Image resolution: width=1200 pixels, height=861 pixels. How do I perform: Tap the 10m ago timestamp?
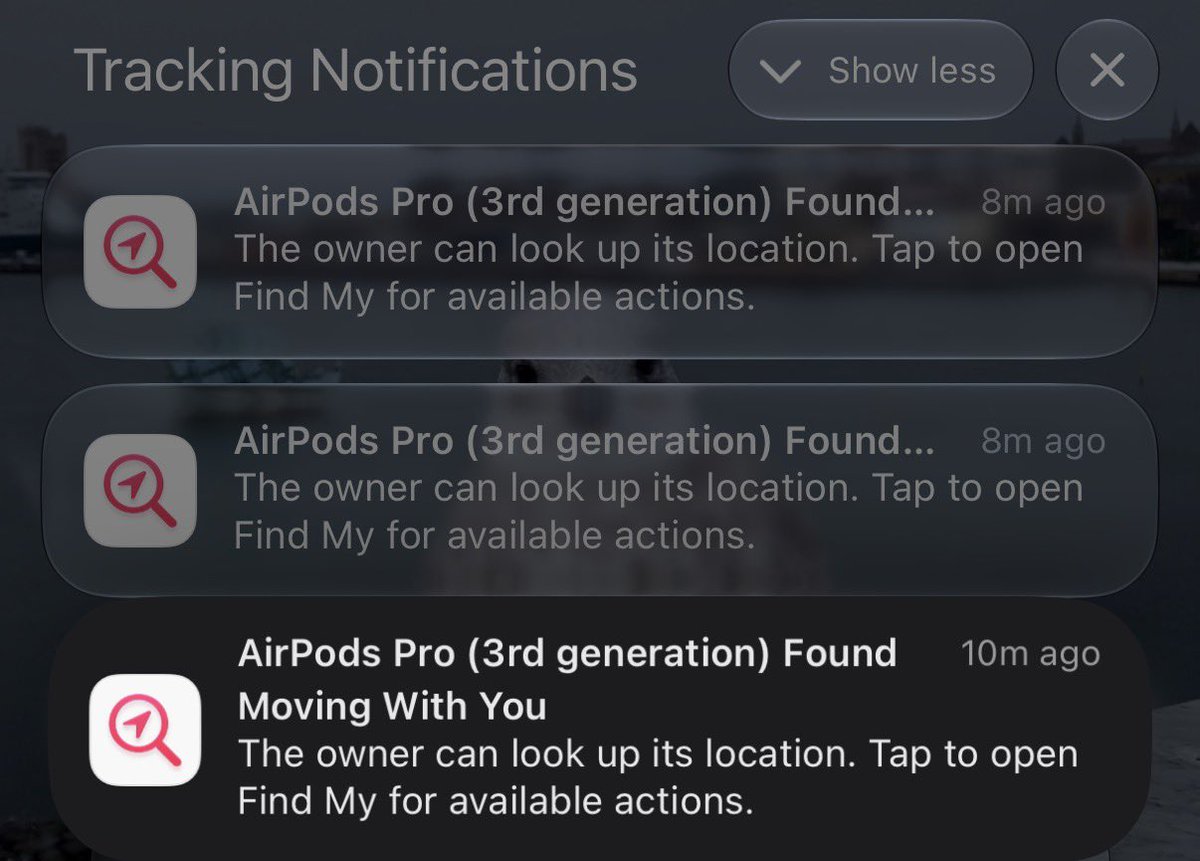click(1030, 654)
